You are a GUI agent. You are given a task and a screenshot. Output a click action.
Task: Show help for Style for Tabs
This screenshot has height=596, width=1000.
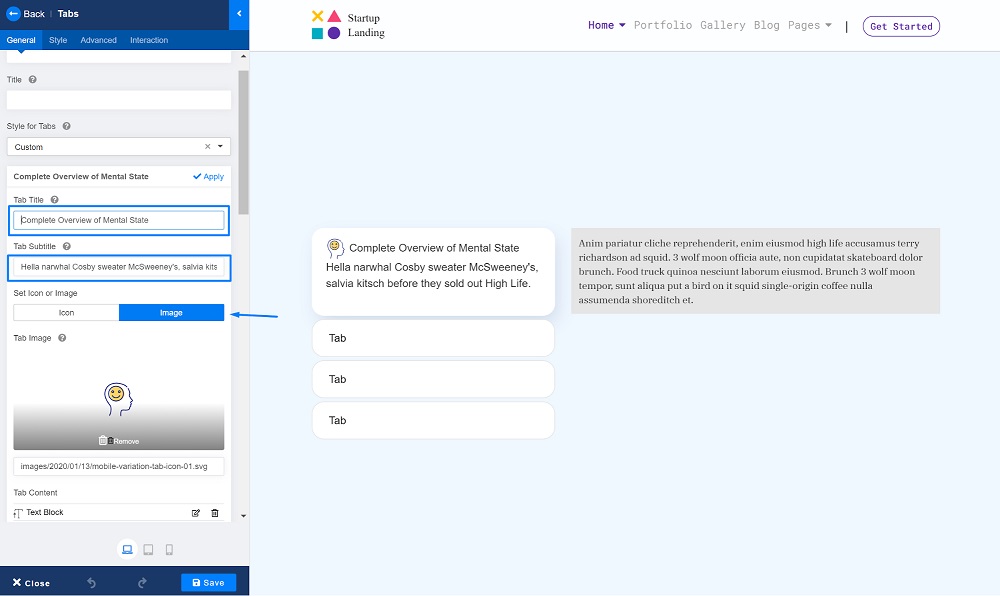pos(66,127)
